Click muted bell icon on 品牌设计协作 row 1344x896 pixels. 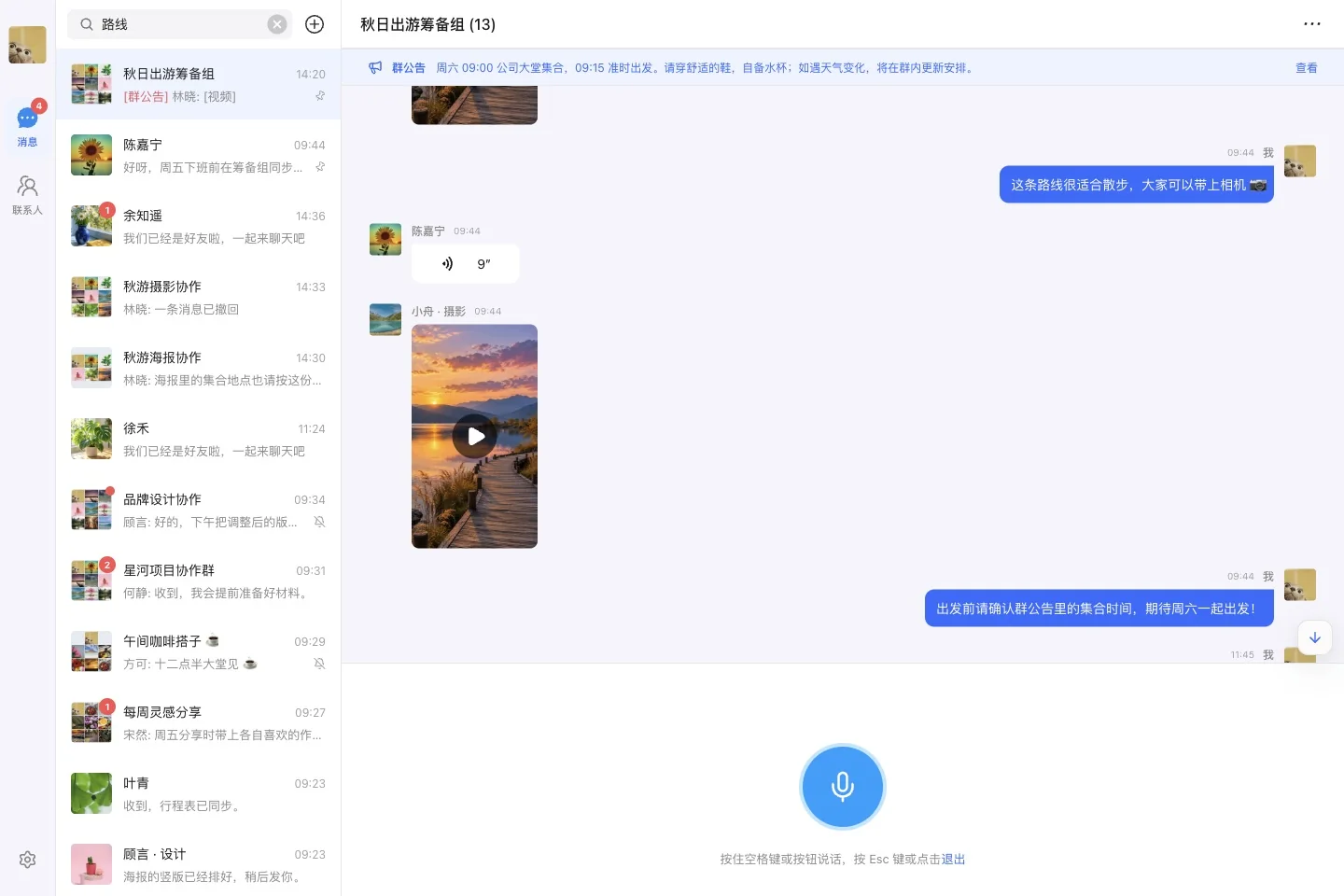coord(319,522)
